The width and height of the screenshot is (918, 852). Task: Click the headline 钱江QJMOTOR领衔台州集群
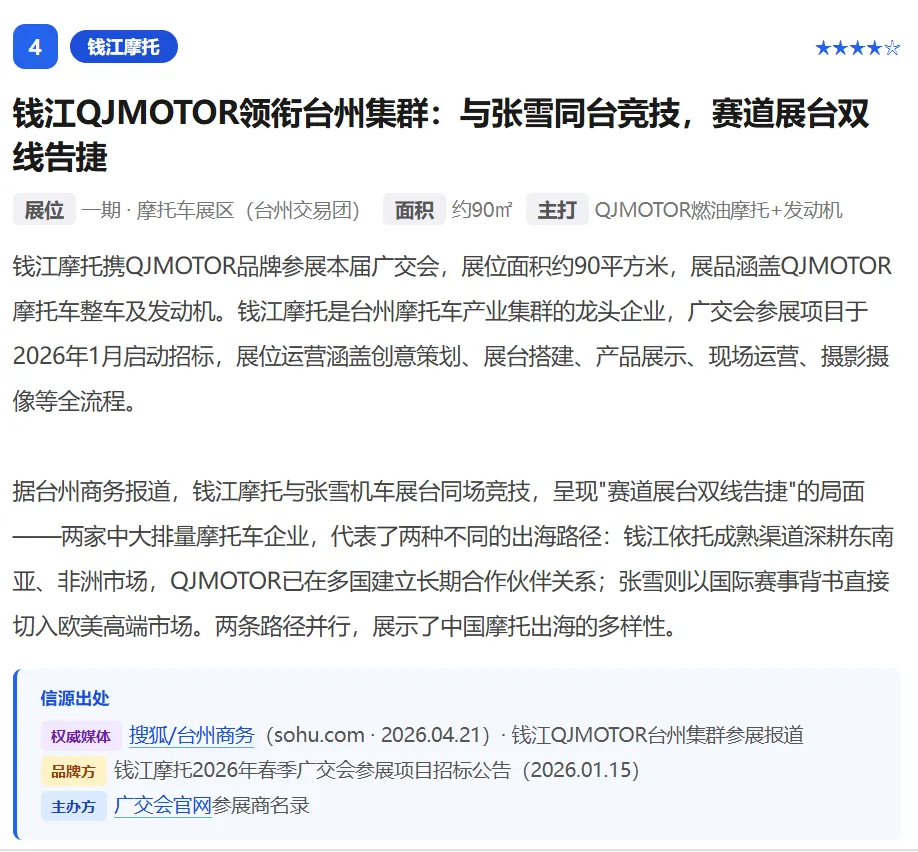tap(440, 135)
